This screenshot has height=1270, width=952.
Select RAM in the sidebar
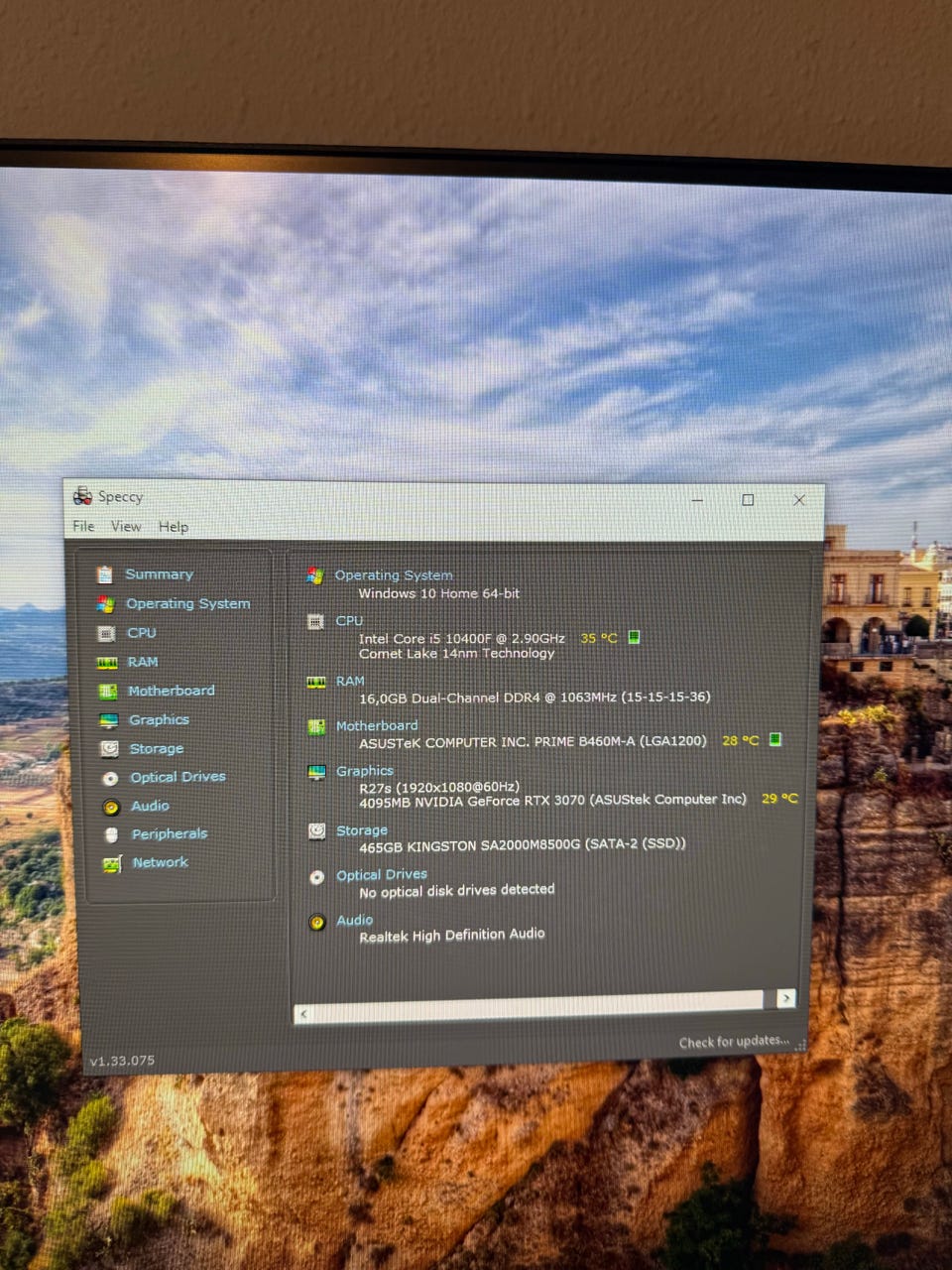click(142, 662)
